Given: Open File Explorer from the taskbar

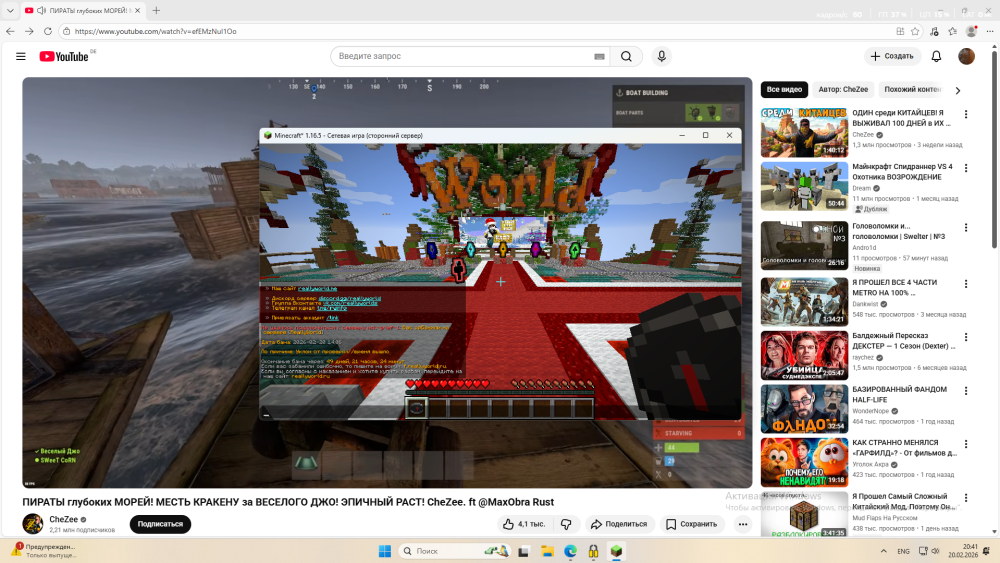Looking at the screenshot, I should click(547, 551).
